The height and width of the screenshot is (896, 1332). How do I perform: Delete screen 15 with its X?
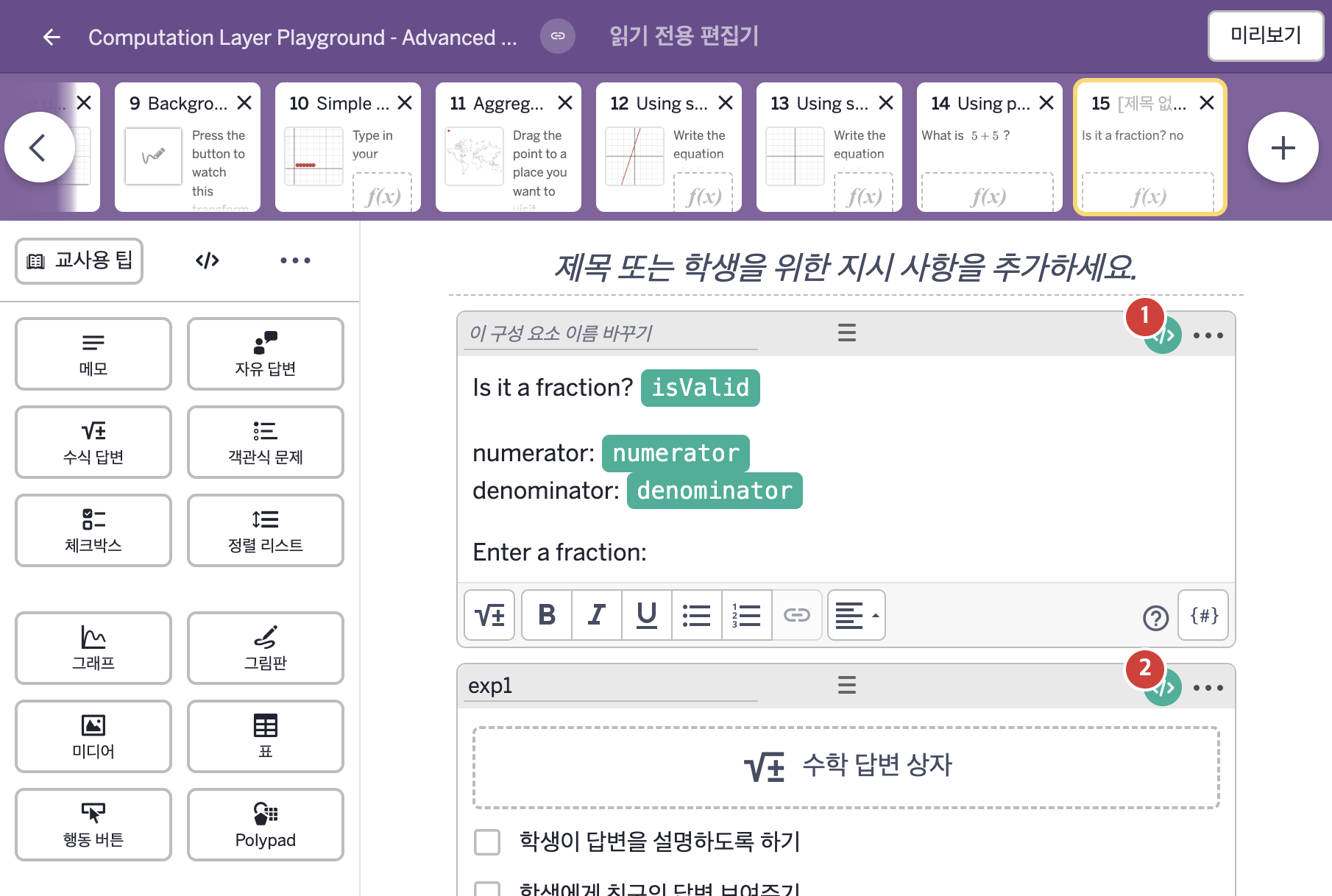(1207, 103)
